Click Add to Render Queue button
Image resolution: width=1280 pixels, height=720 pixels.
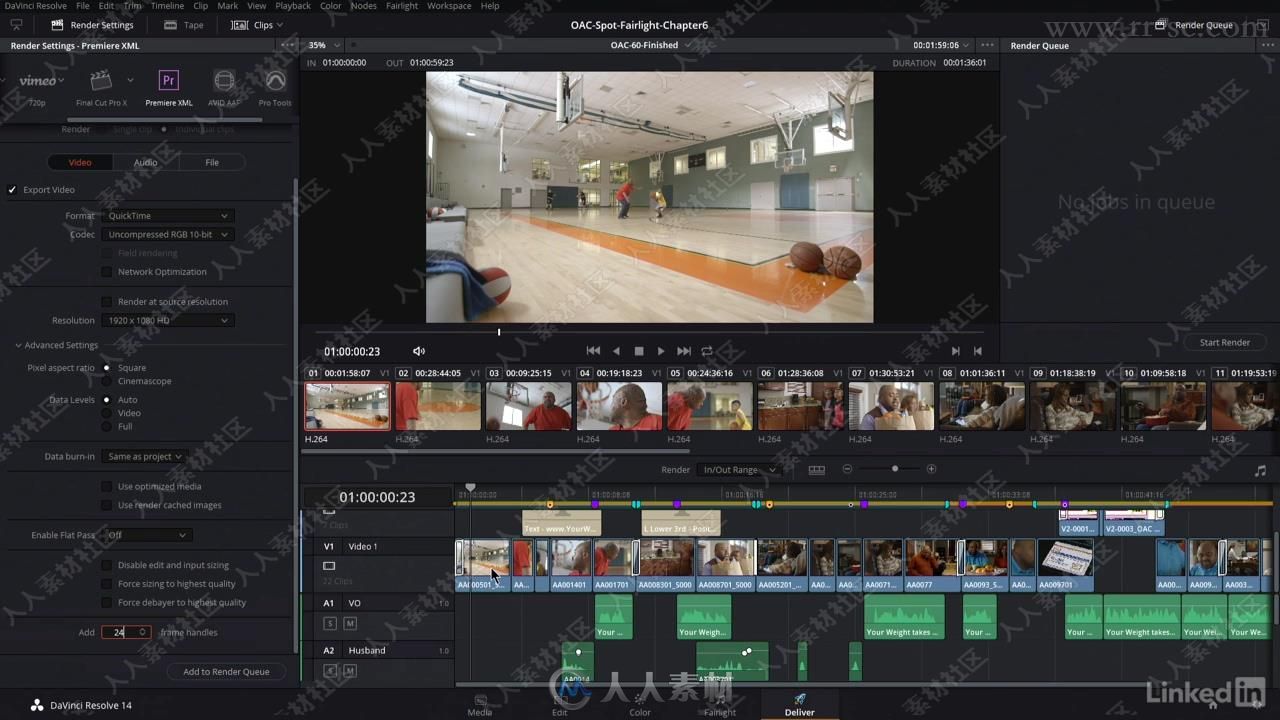tap(226, 672)
